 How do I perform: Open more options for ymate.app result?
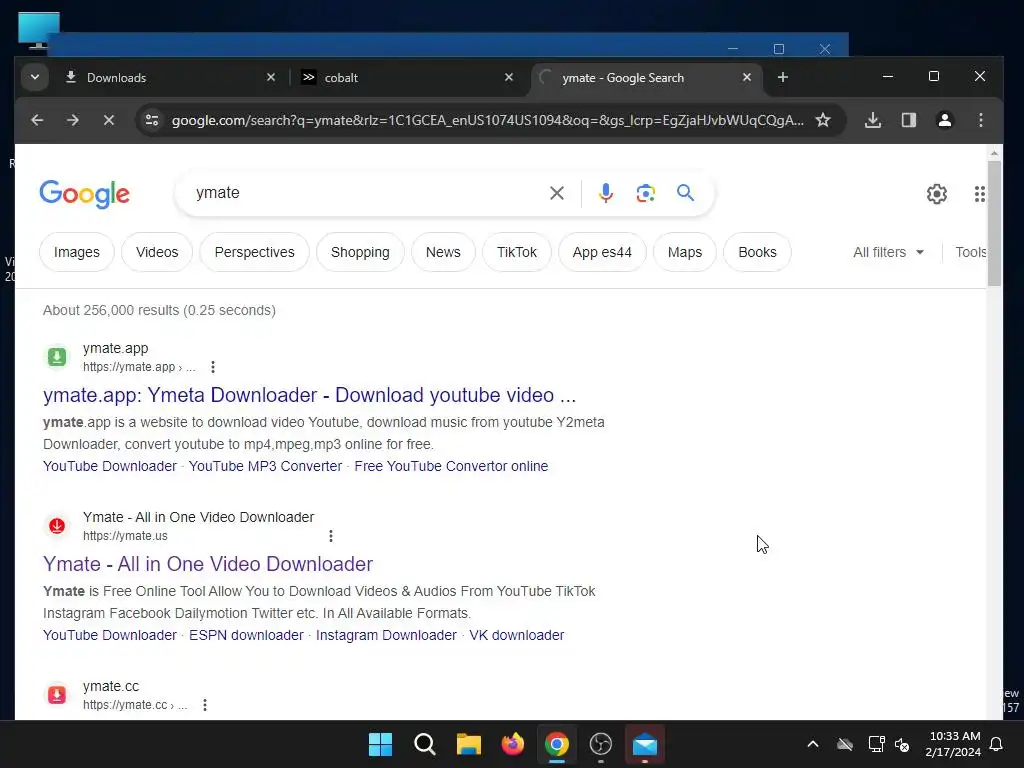click(213, 367)
